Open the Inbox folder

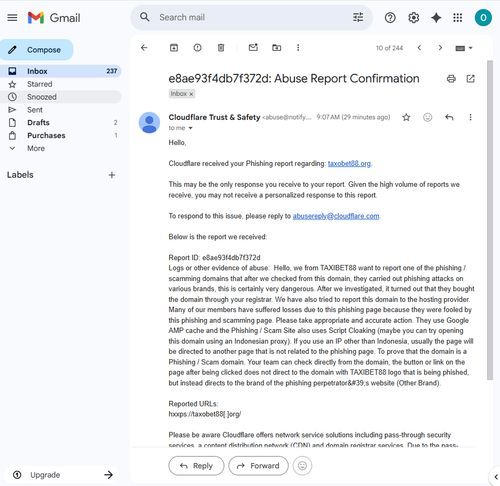coord(60,71)
